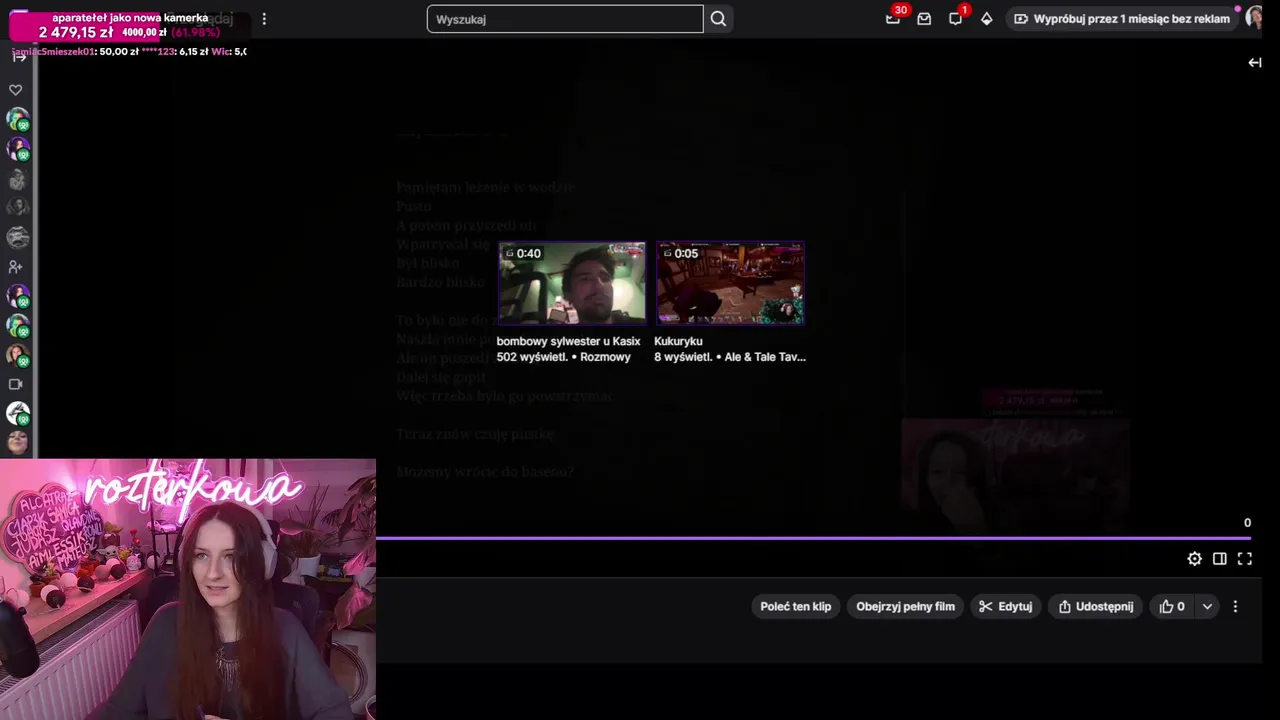Click the Poleć ten klip button
1280x720 pixels.
tap(795, 607)
